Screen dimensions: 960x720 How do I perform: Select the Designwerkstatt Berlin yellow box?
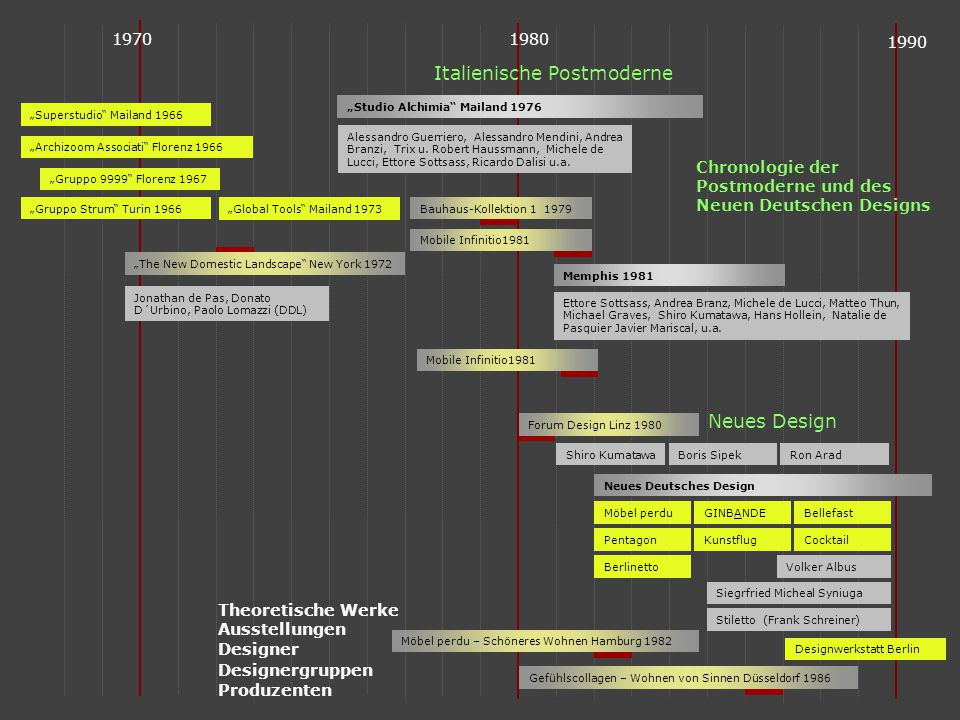865,649
